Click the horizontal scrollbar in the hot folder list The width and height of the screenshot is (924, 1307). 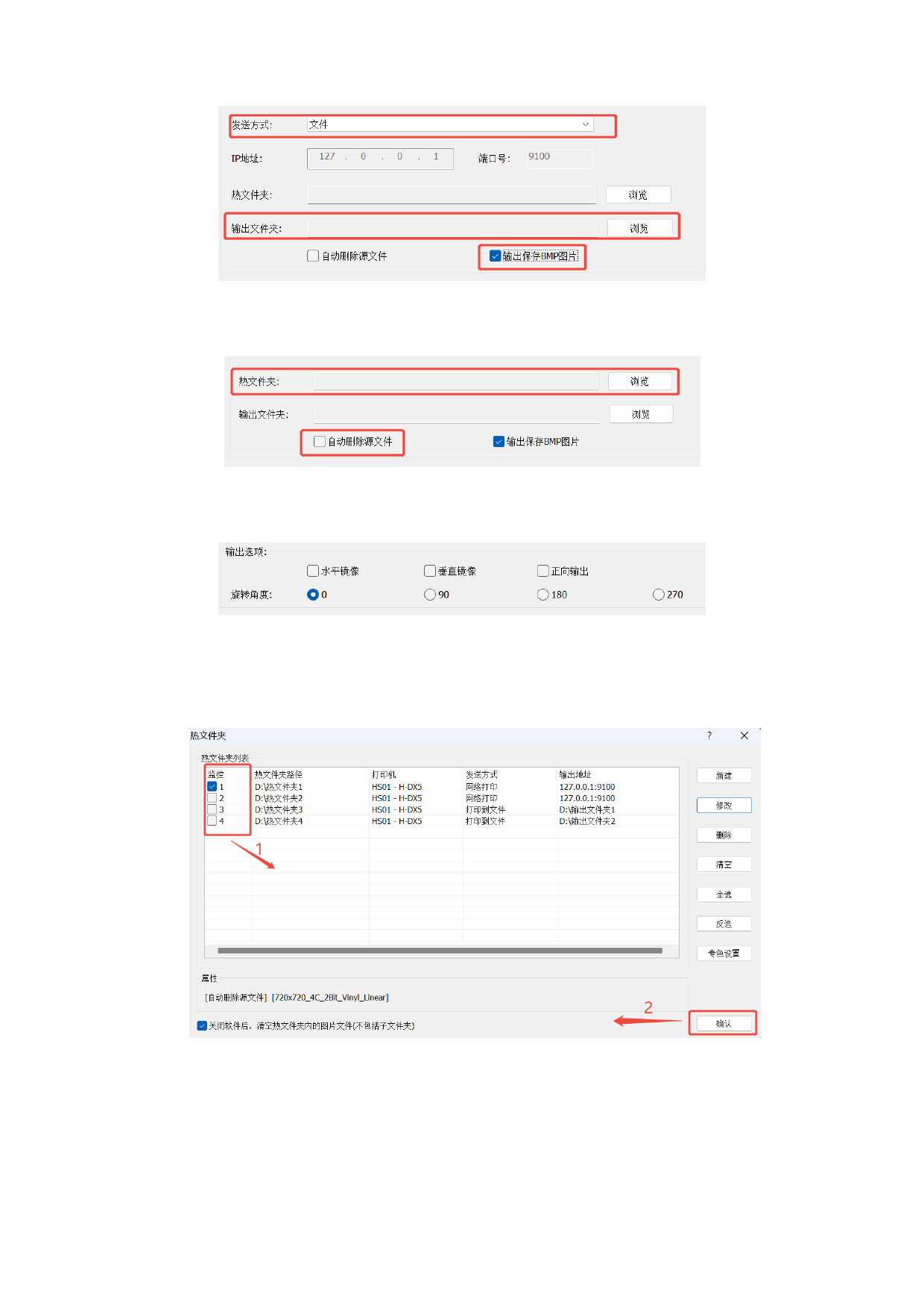click(440, 951)
